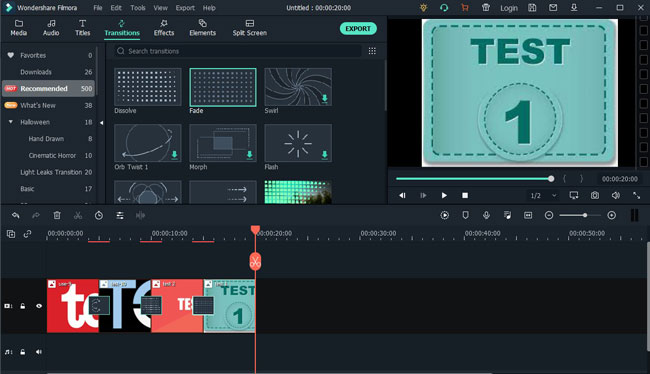
Task: Click the add track icon
Action: point(11,234)
